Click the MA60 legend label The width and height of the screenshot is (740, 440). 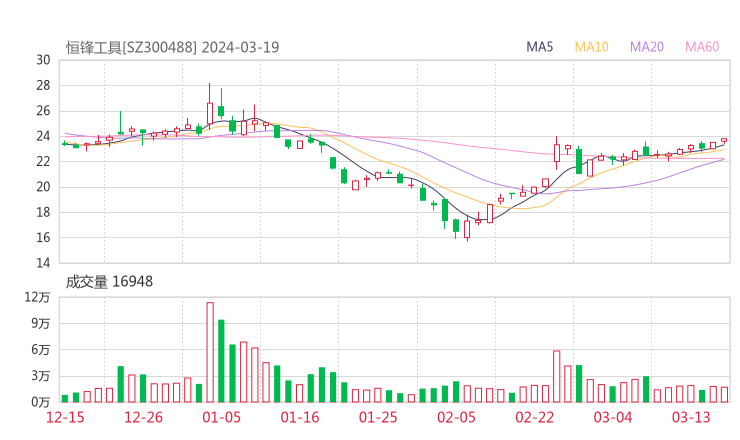[702, 47]
